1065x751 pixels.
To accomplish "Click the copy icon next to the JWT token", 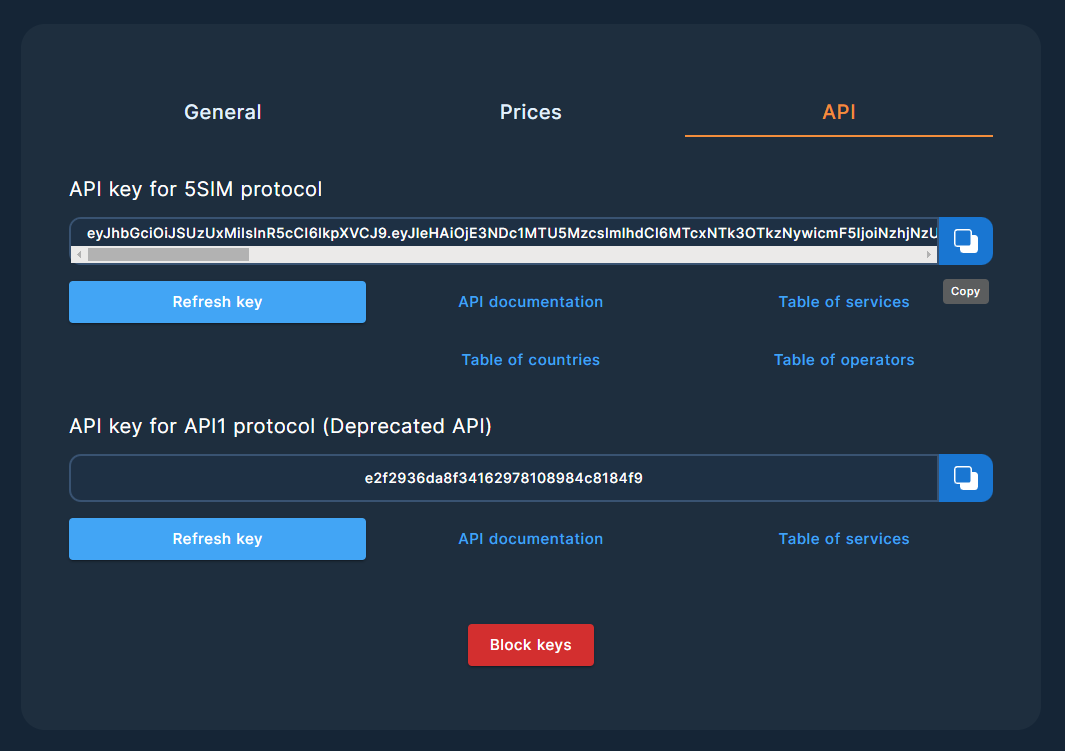I will [x=964, y=241].
